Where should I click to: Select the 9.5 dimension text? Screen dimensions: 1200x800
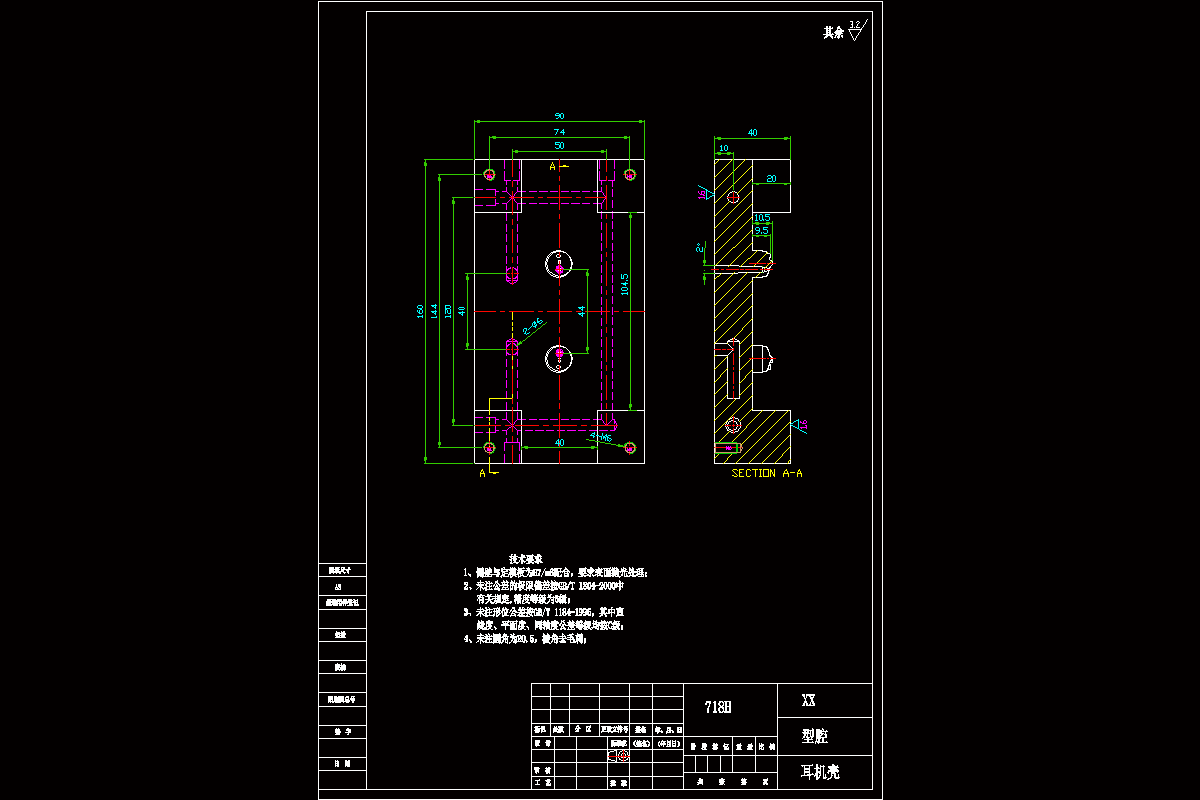click(761, 230)
